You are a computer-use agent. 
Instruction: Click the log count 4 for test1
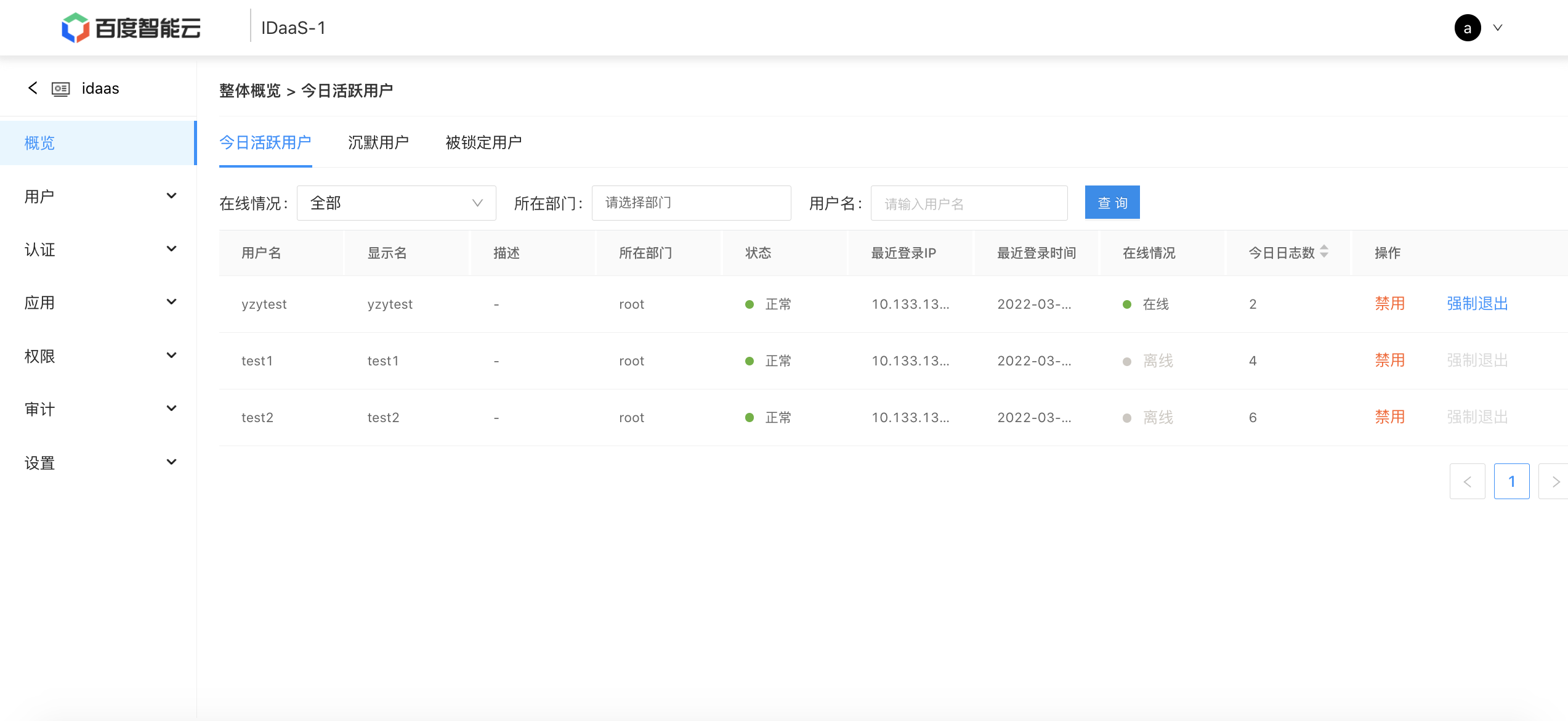click(x=1253, y=360)
